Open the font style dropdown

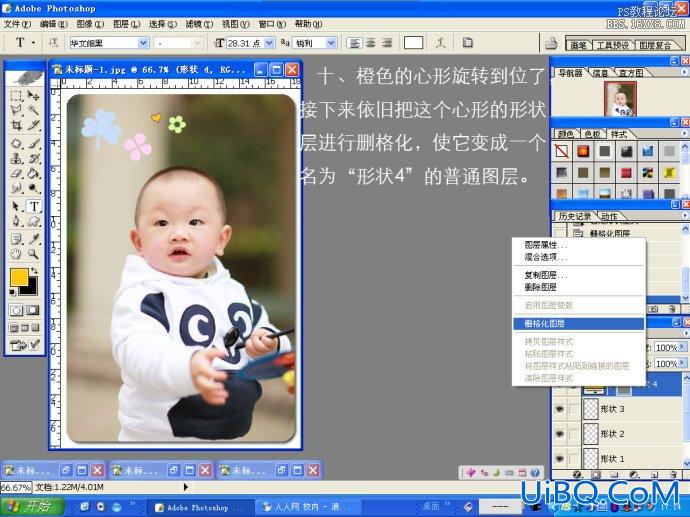coord(198,43)
